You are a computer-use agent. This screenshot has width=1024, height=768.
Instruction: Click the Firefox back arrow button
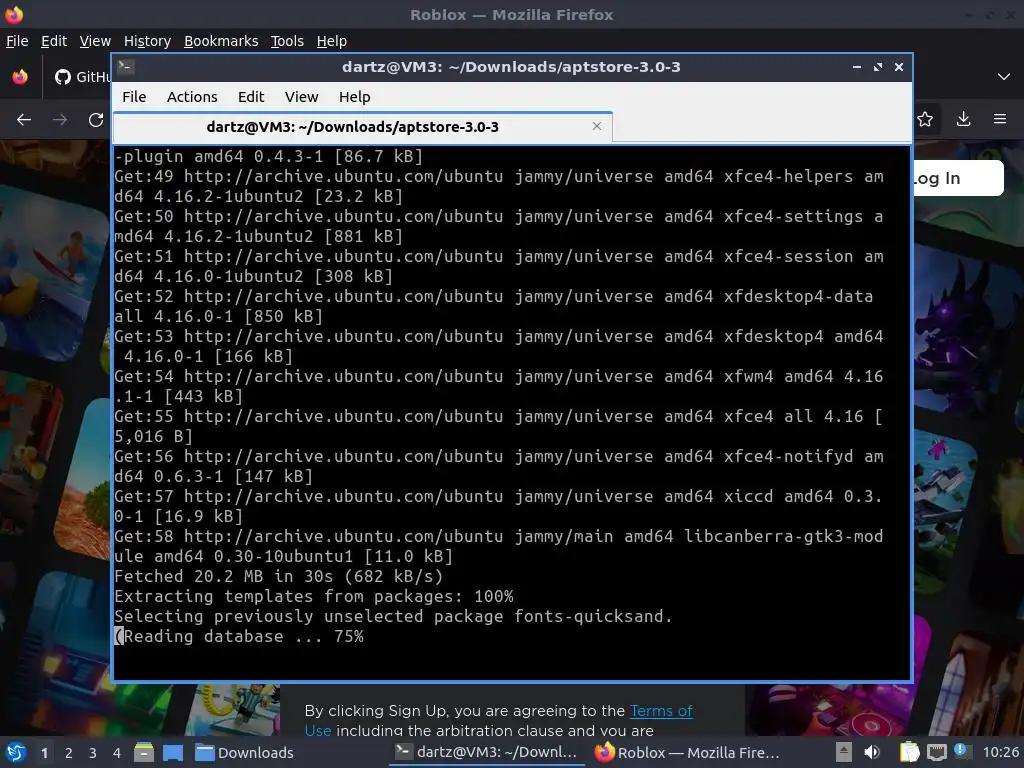click(24, 120)
